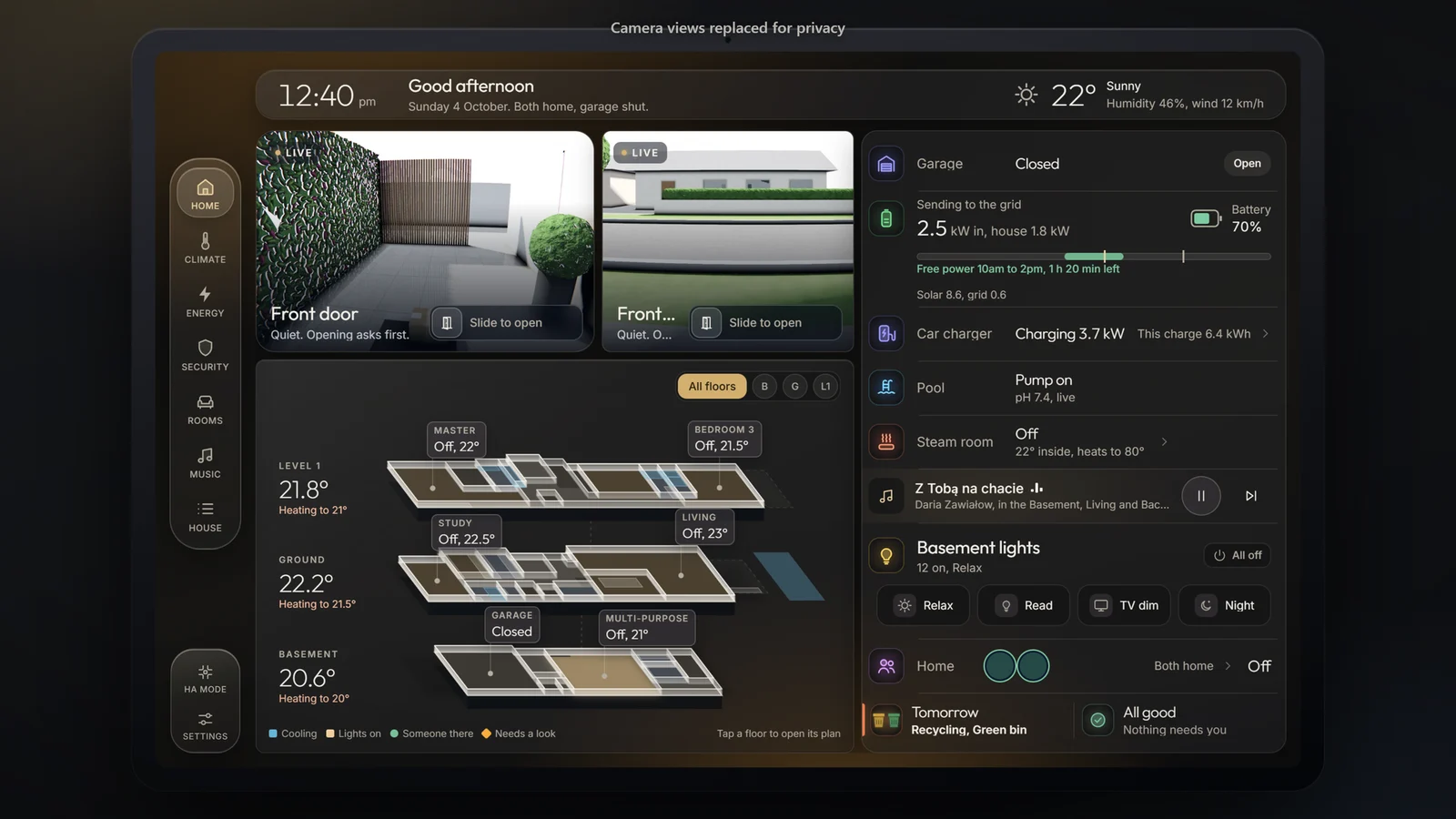Slide to open second Front camera lock
The height and width of the screenshot is (819, 1456).
click(x=765, y=323)
